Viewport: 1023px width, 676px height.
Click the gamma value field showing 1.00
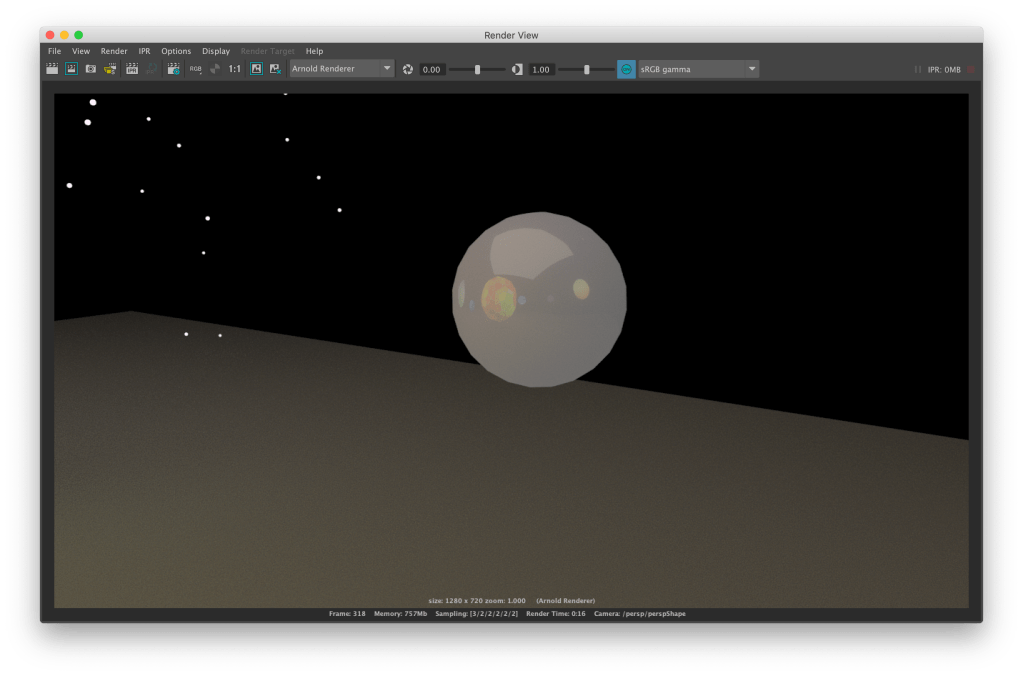tap(541, 69)
